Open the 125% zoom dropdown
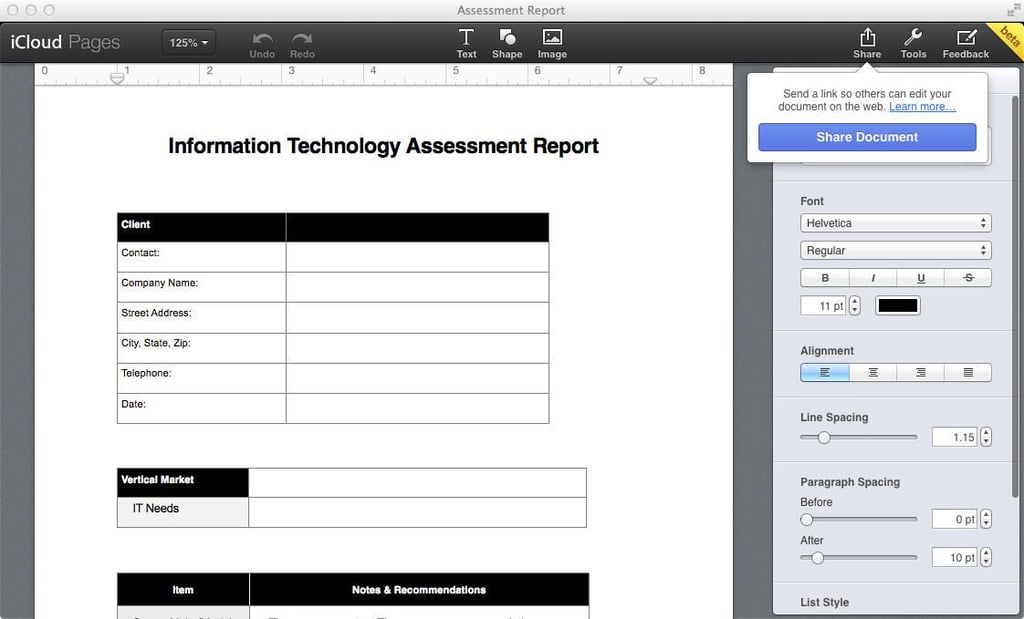Image resolution: width=1024 pixels, height=619 pixels. pos(188,42)
